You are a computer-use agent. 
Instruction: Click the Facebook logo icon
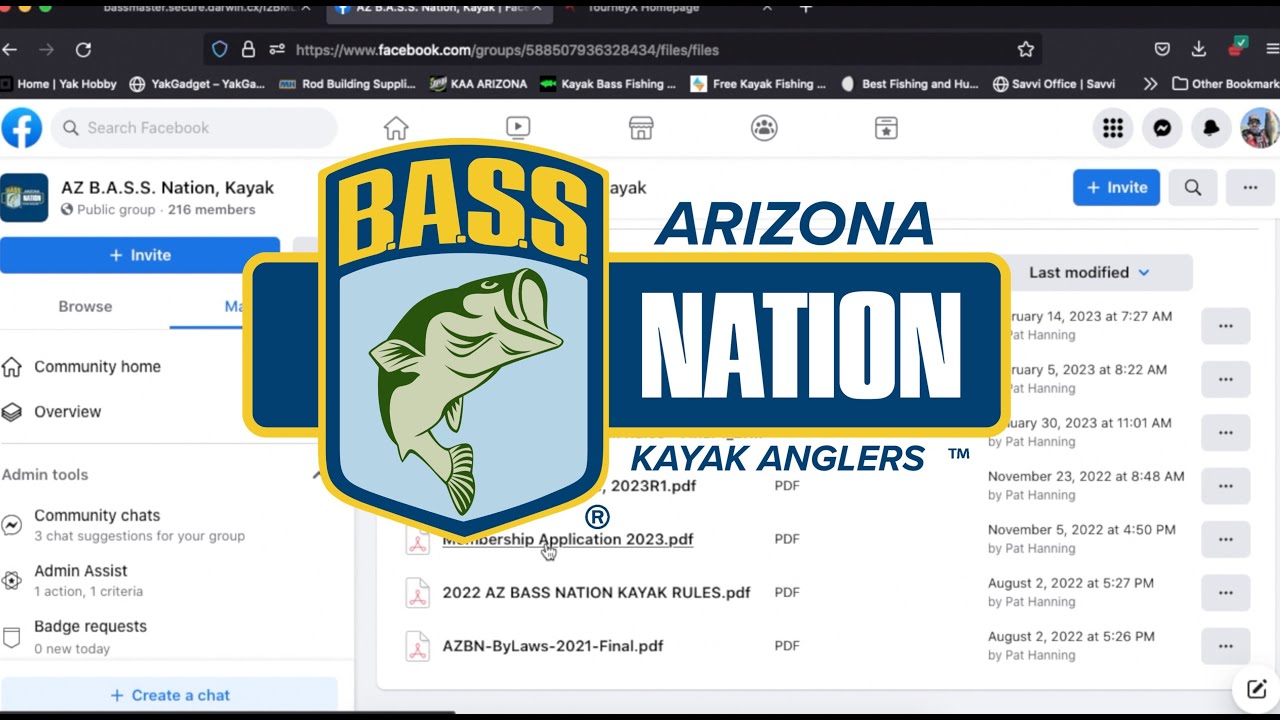click(21, 128)
